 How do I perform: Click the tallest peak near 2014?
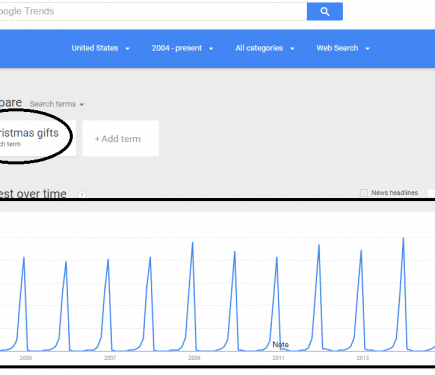click(403, 238)
